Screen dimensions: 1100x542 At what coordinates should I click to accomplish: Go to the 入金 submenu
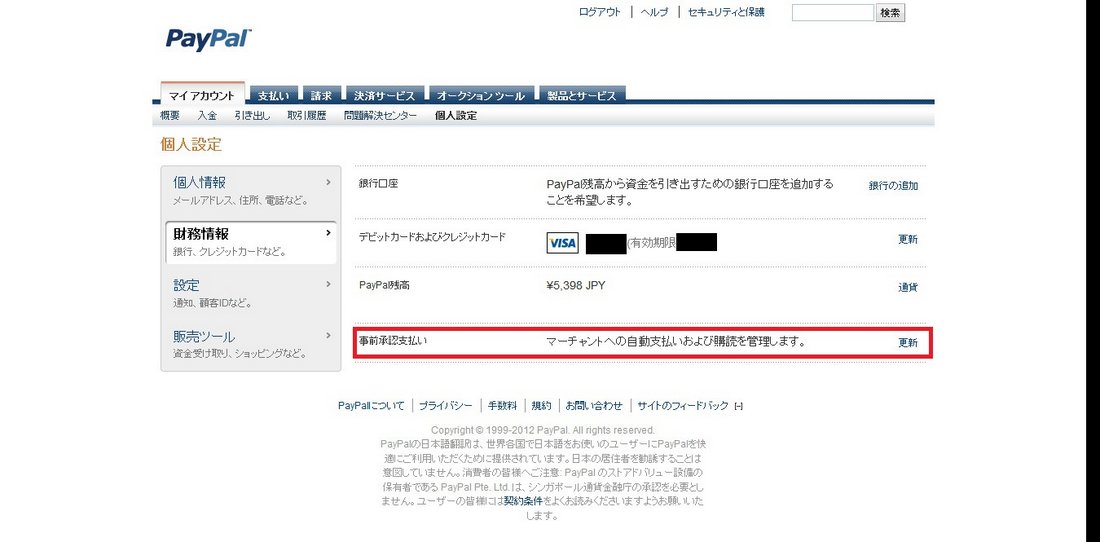(207, 116)
